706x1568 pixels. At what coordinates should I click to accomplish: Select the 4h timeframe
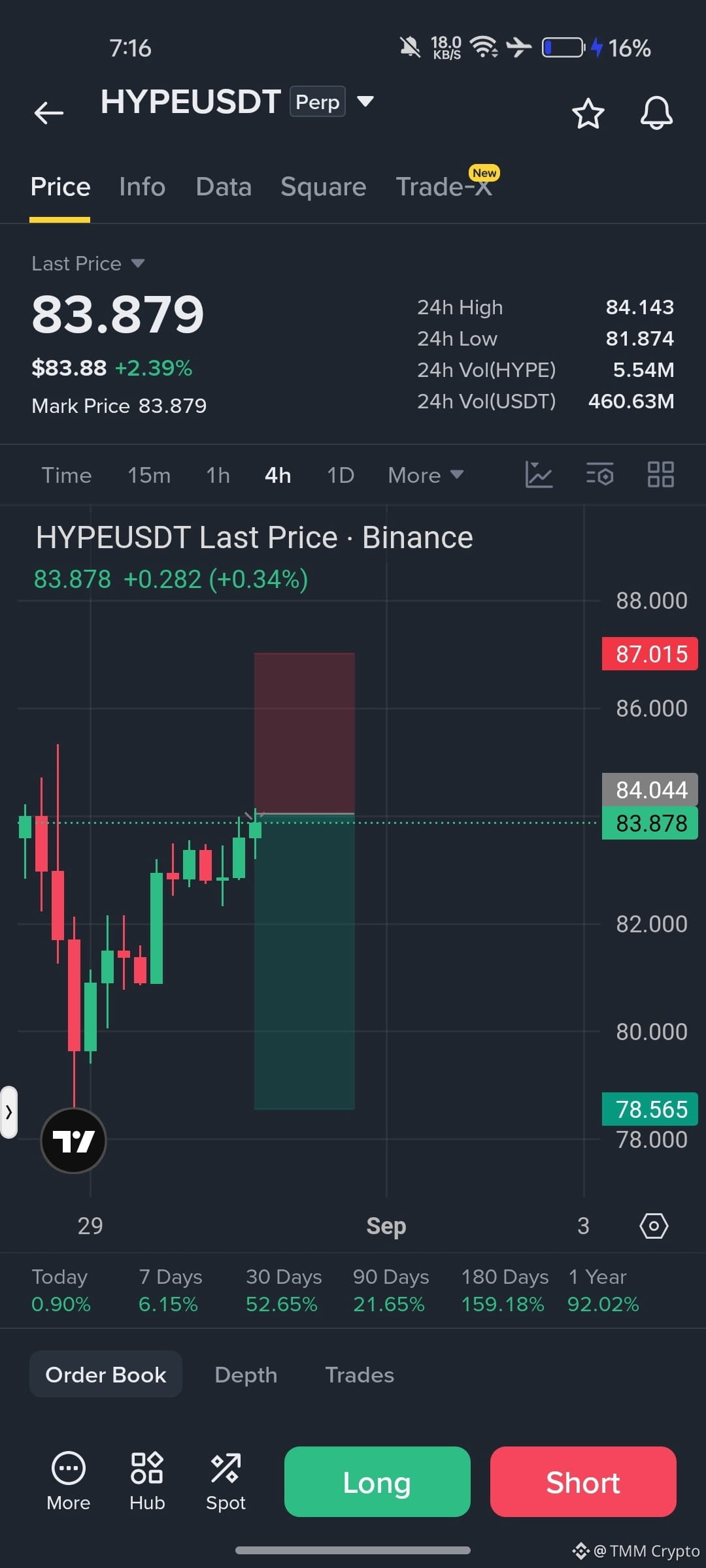pos(278,475)
